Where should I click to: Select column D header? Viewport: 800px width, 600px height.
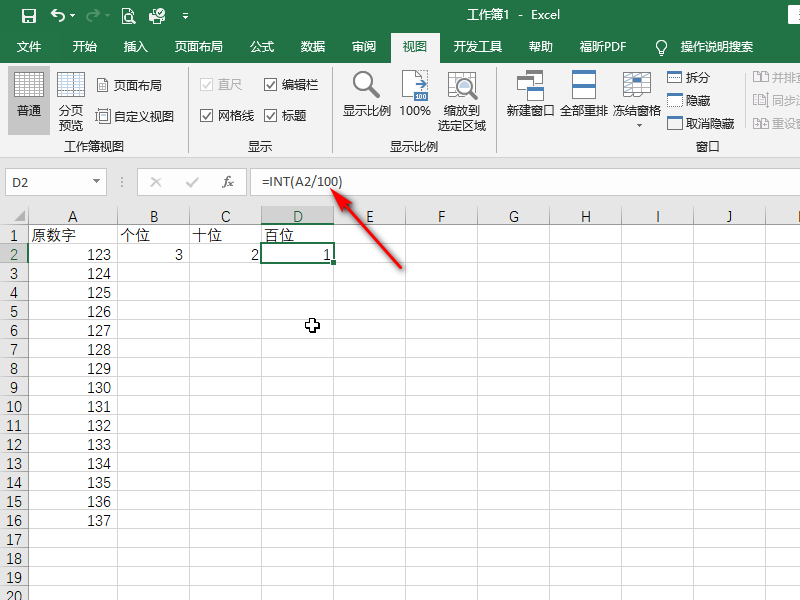pyautogui.click(x=297, y=216)
